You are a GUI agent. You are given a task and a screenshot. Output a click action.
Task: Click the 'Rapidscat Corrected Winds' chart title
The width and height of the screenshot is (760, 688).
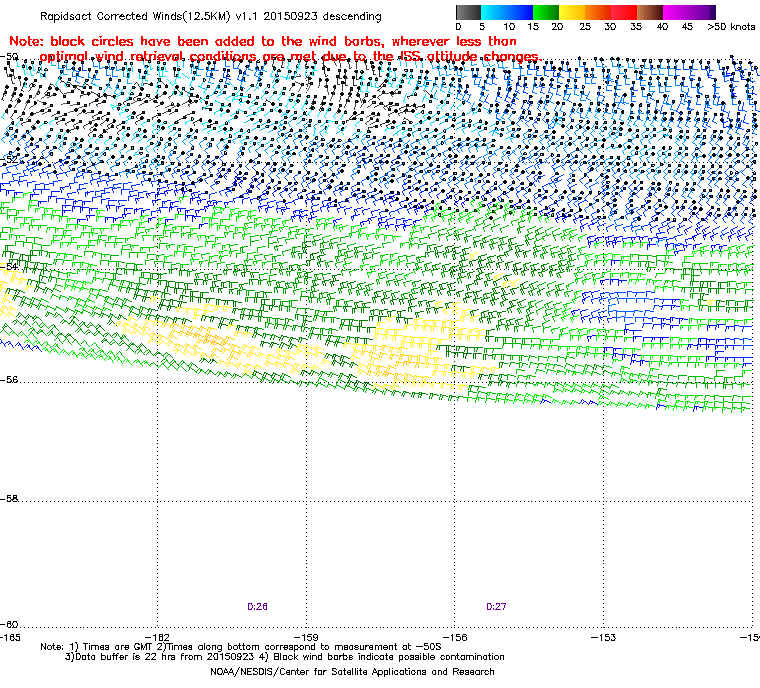[x=211, y=16]
